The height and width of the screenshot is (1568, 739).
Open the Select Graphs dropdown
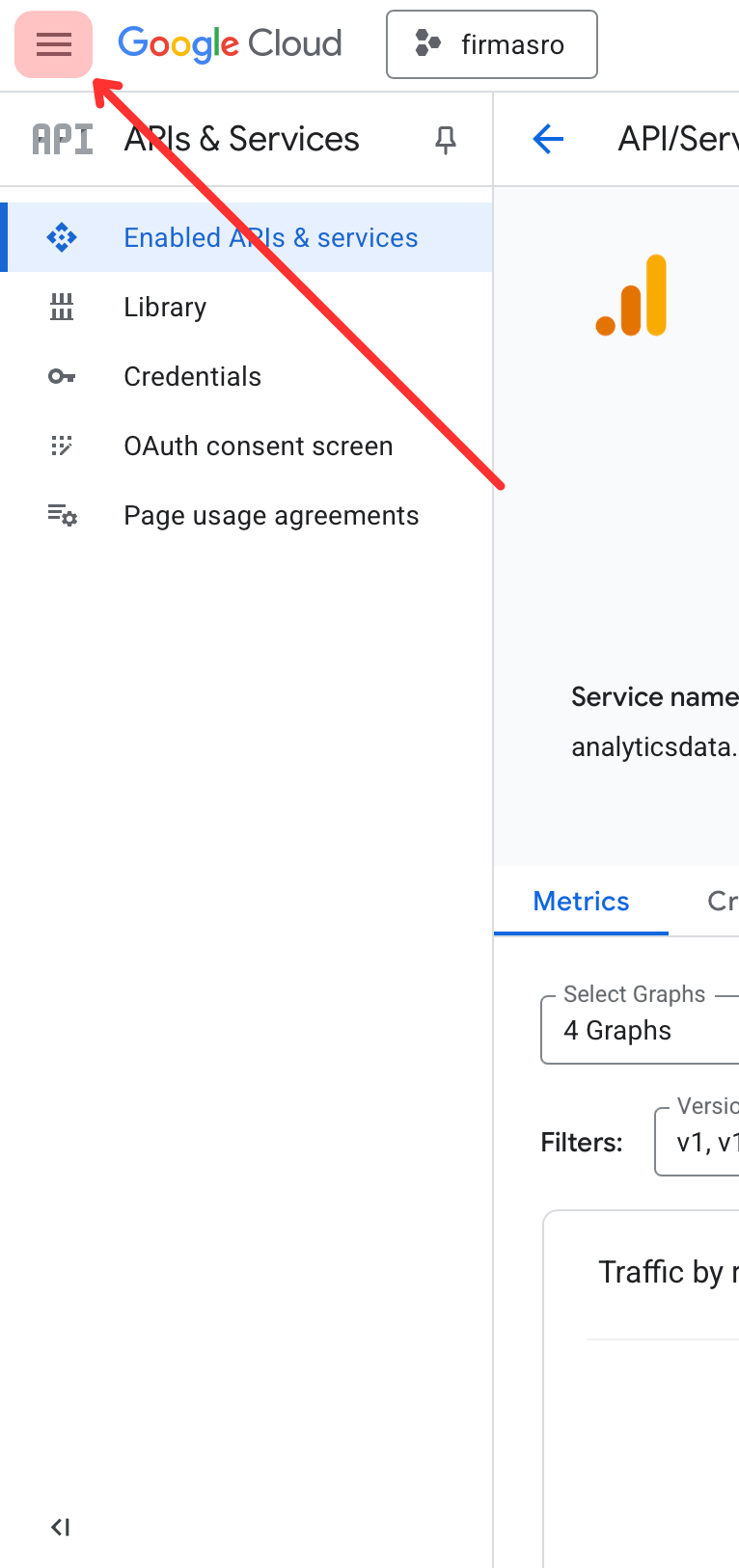640,1030
